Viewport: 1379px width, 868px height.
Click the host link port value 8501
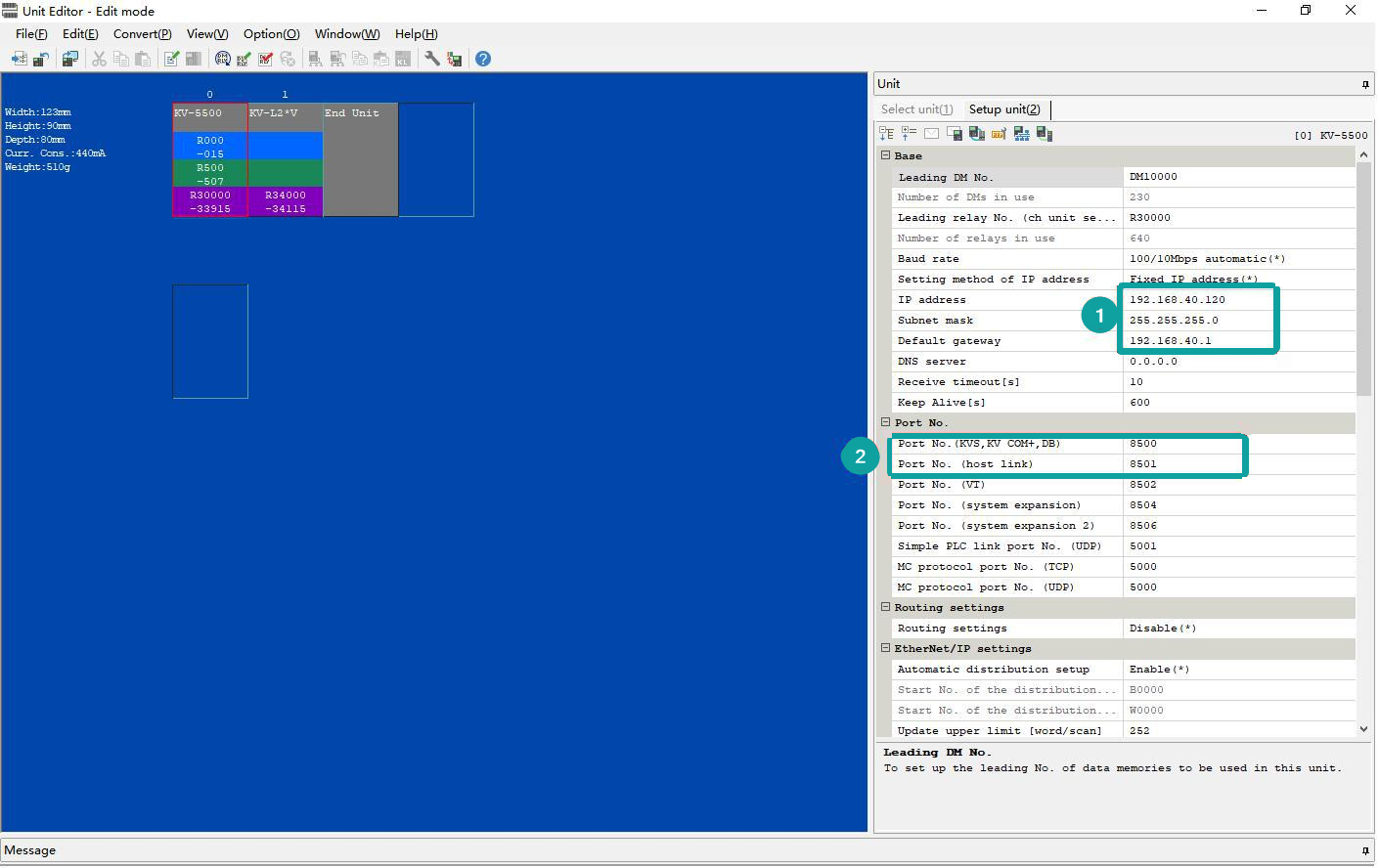1142,464
